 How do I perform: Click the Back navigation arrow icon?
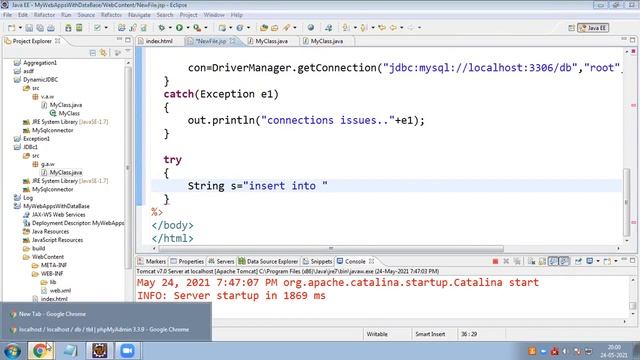click(393, 28)
